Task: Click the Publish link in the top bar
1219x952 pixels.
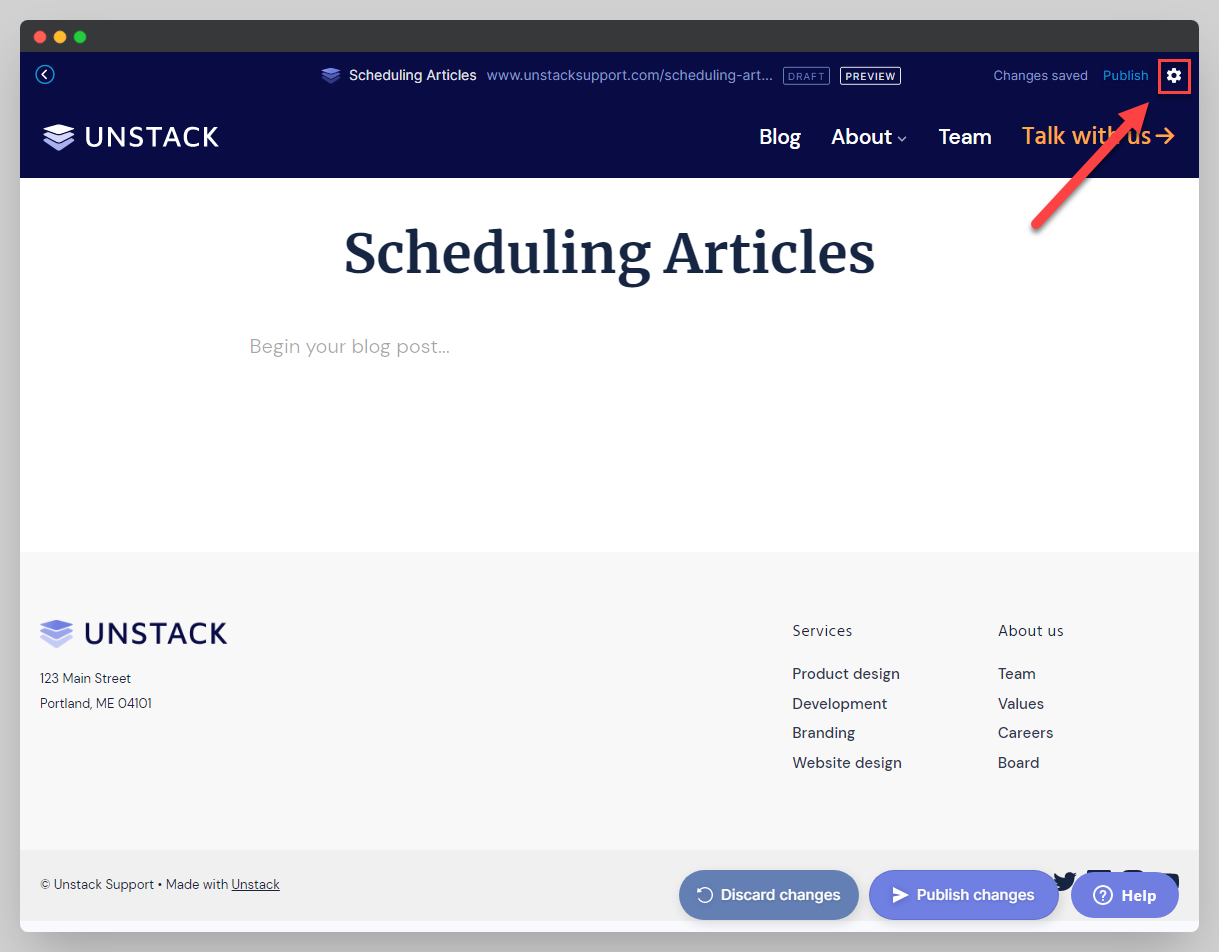Action: tap(1125, 76)
